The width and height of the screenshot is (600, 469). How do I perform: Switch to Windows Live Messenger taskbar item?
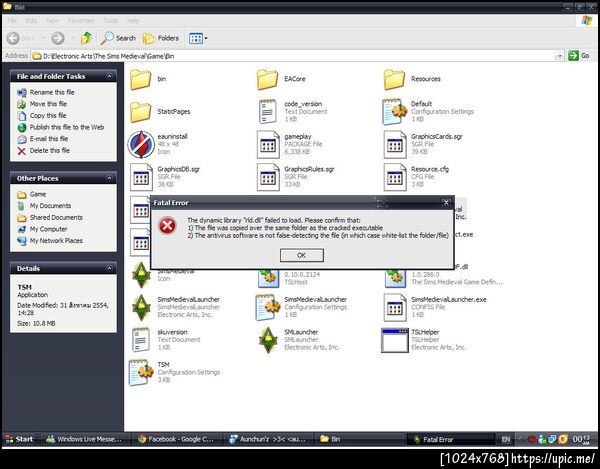pyautogui.click(x=84, y=439)
